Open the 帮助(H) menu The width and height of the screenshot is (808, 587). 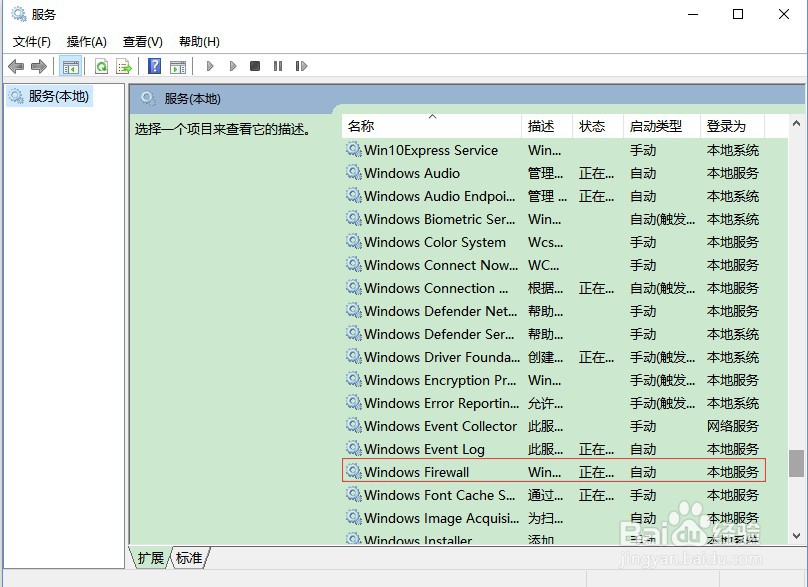199,42
